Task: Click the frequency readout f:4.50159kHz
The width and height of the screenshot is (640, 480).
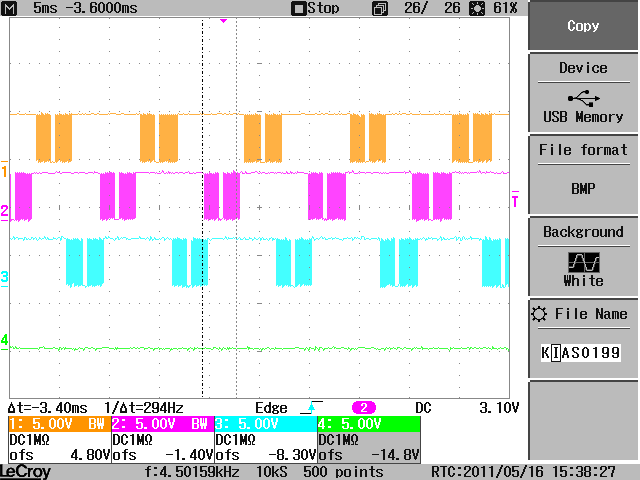Action: tap(192, 472)
